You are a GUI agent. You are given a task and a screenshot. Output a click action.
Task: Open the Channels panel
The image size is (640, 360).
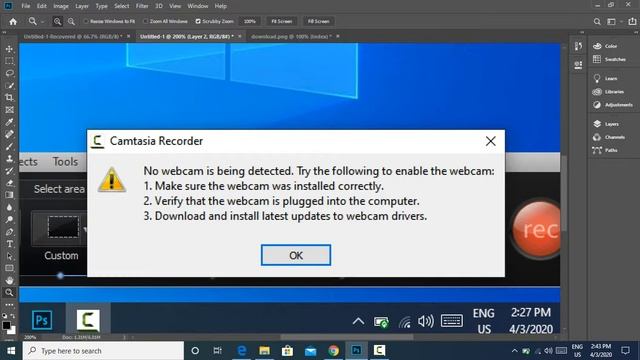tap(609, 137)
